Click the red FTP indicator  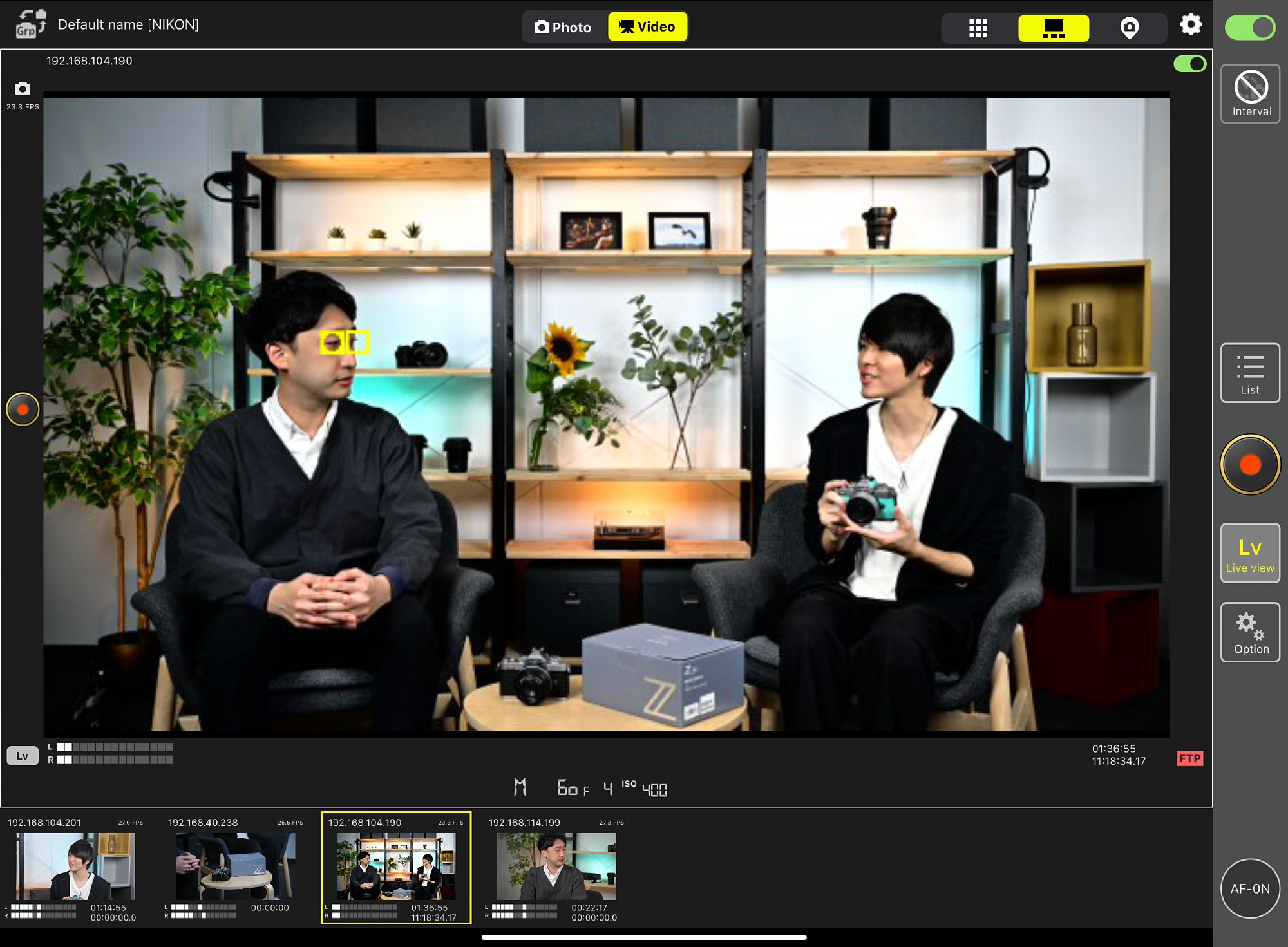click(1189, 758)
